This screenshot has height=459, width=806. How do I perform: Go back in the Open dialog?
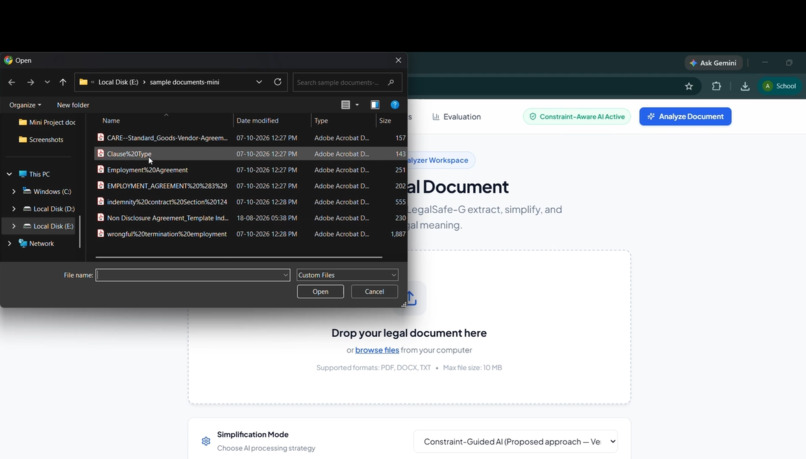tap(11, 82)
